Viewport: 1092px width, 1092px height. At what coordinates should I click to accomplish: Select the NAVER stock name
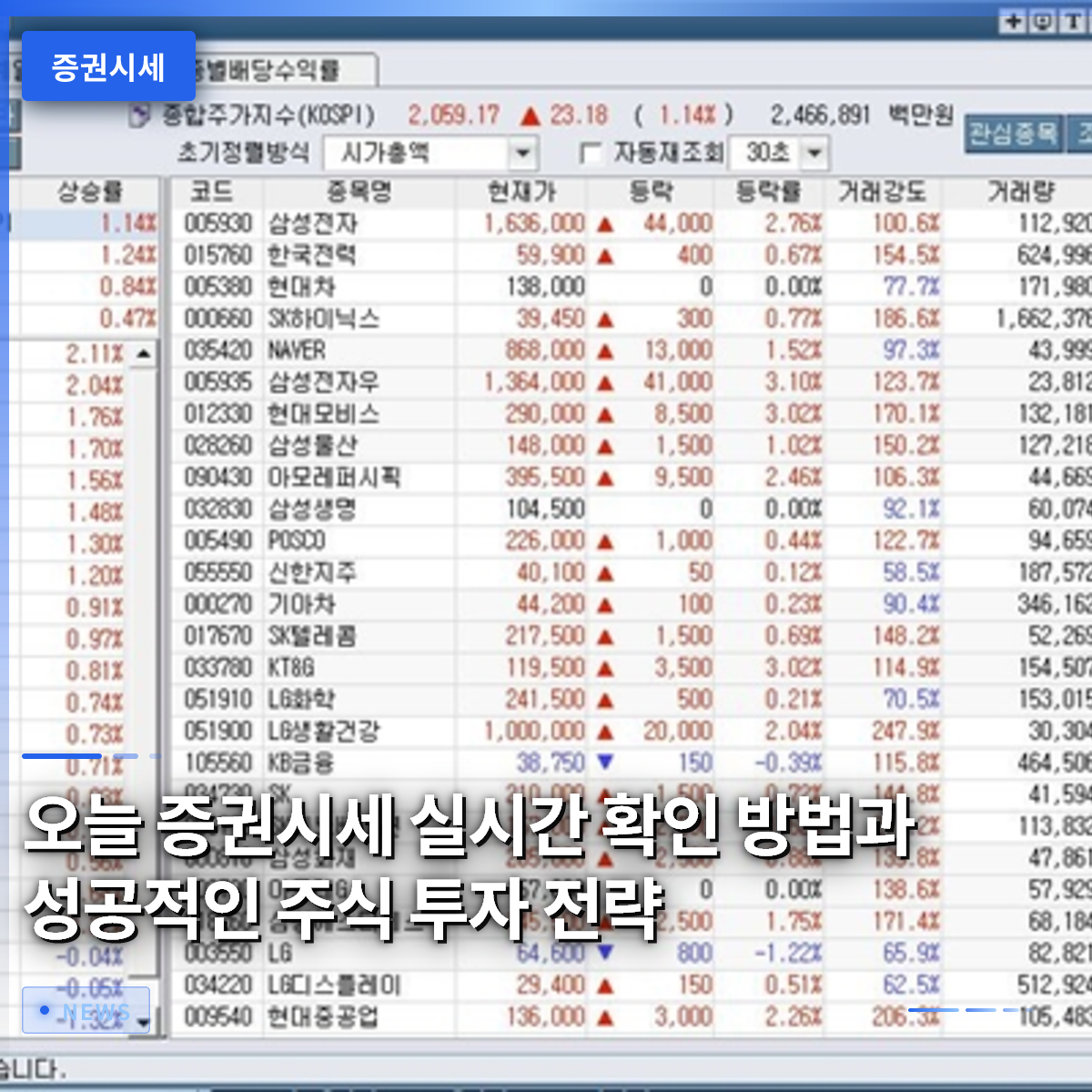tap(297, 350)
